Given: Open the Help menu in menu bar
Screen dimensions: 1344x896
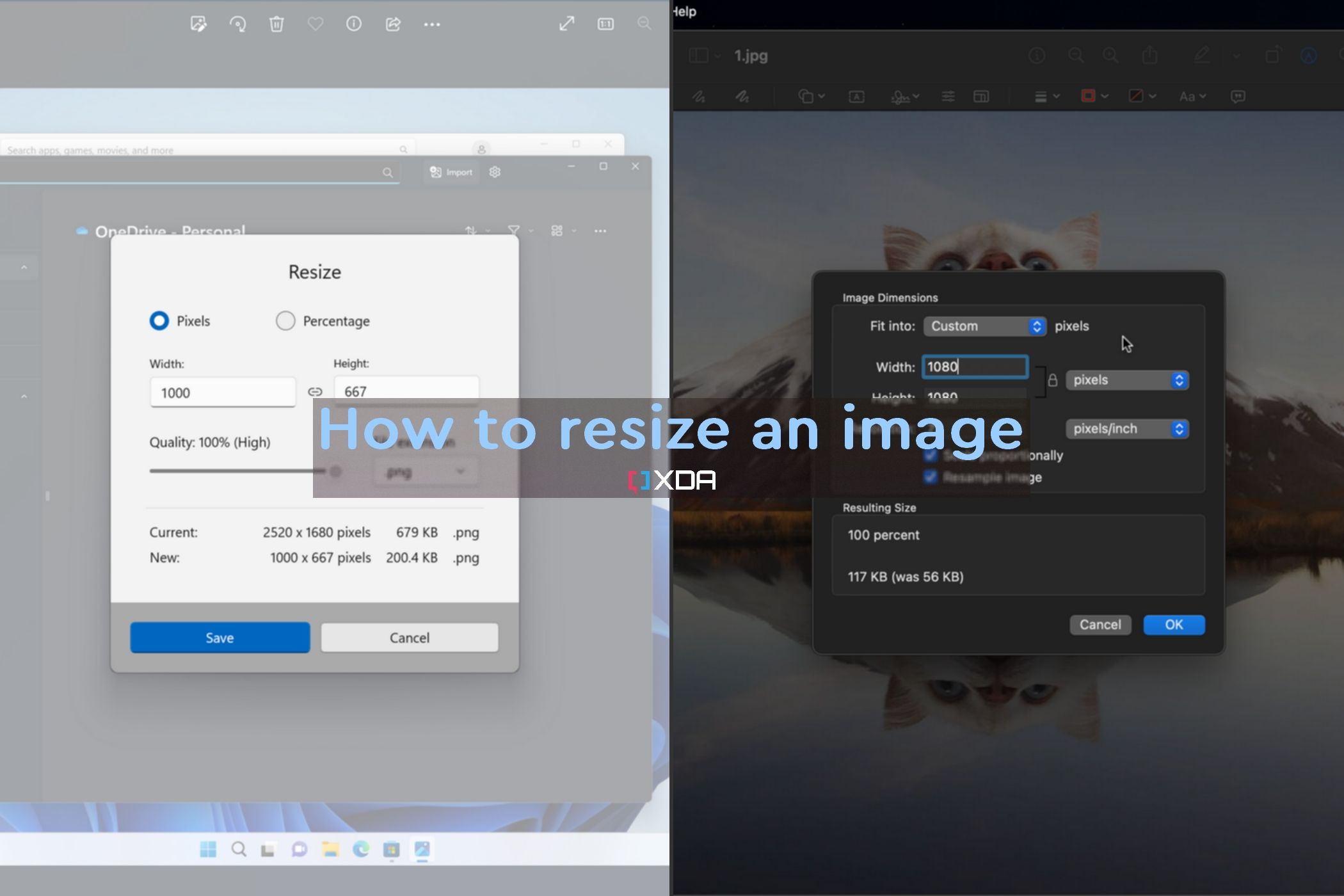Looking at the screenshot, I should pos(684,12).
